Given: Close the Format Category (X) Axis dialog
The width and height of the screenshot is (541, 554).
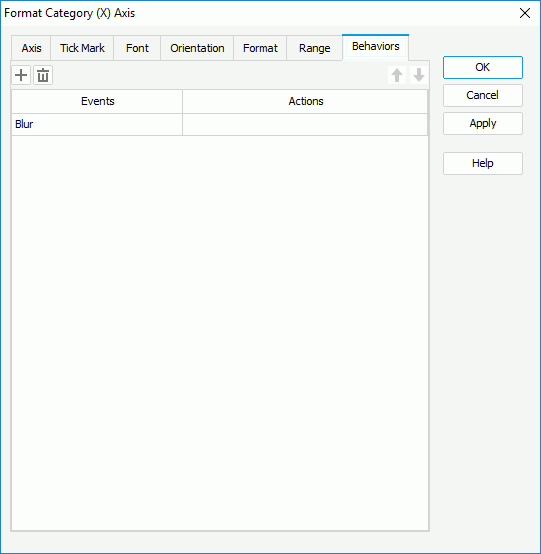Looking at the screenshot, I should 525,13.
